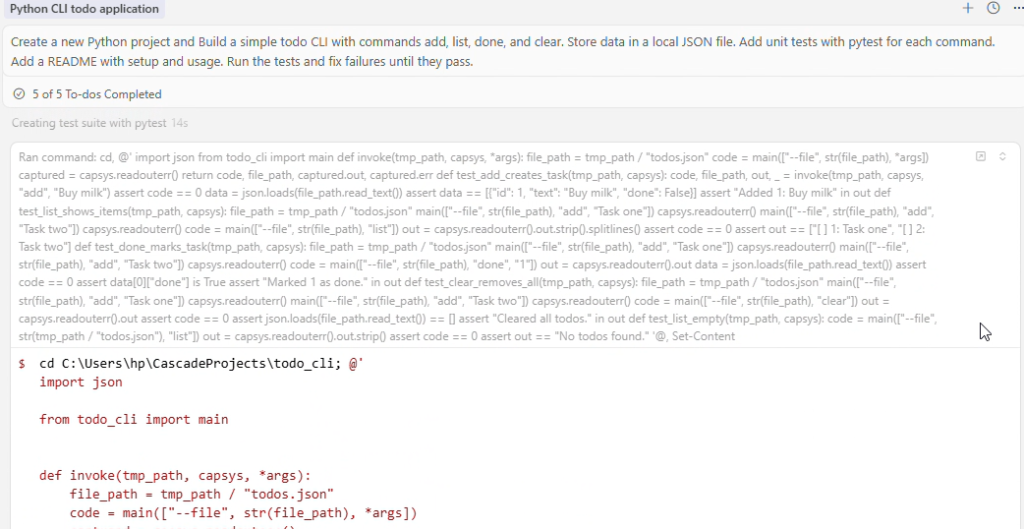The width and height of the screenshot is (1024, 529).
Task: Click 'Set-Content' at end of command summary
Action: pyautogui.click(x=702, y=336)
